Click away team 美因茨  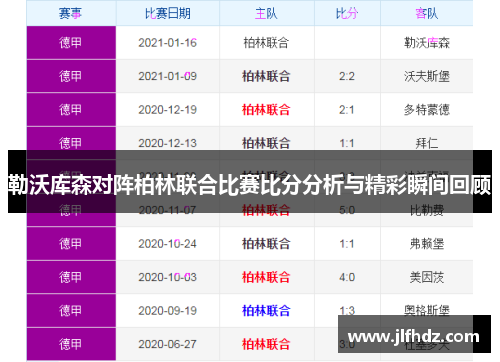427,277
